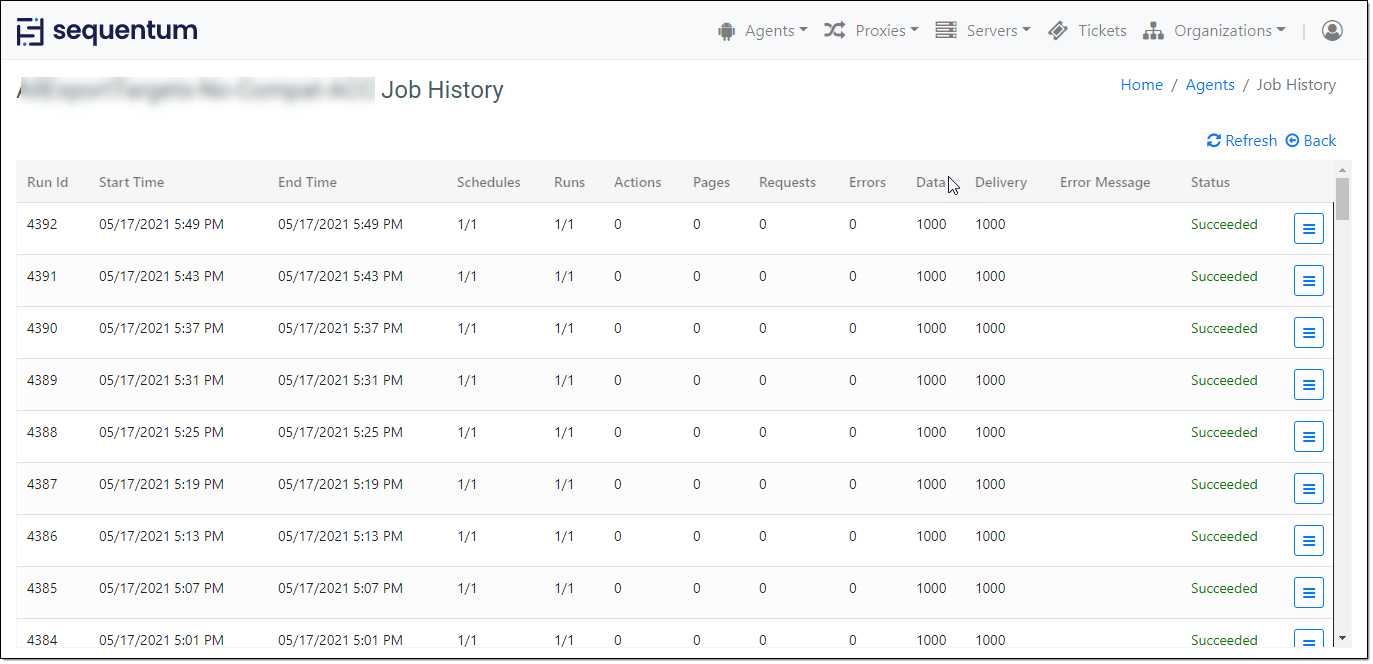Click the Tickets icon in navbar
This screenshot has width=1373, height=664.
[1058, 31]
